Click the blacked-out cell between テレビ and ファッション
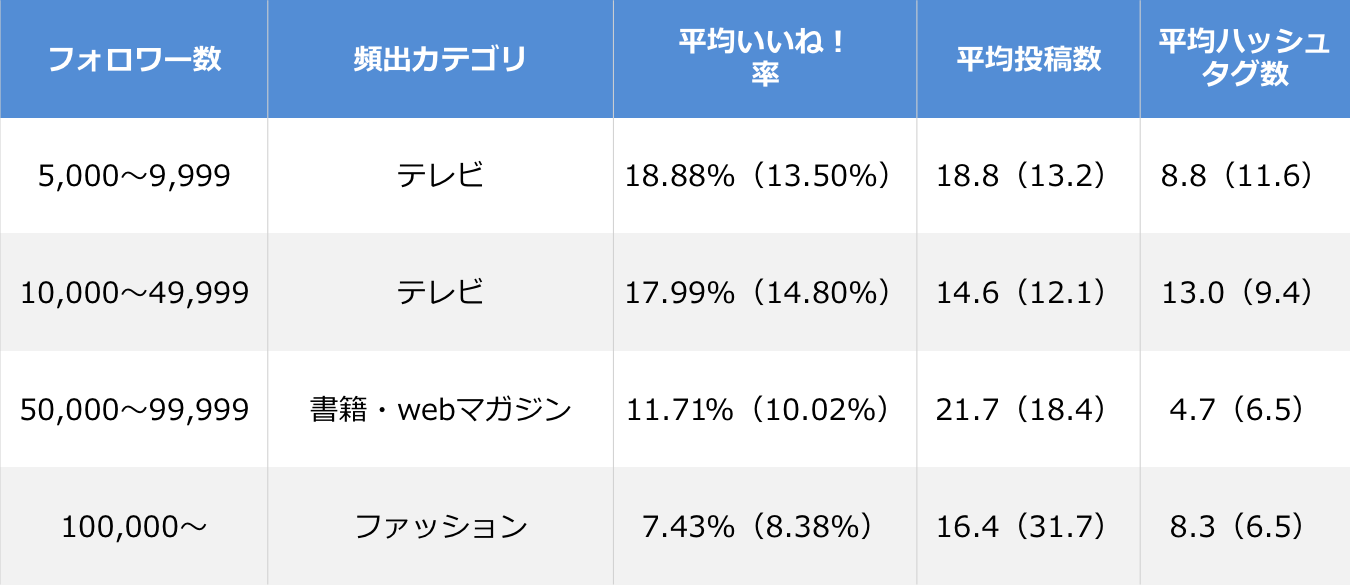The image size is (1350, 585). point(440,409)
